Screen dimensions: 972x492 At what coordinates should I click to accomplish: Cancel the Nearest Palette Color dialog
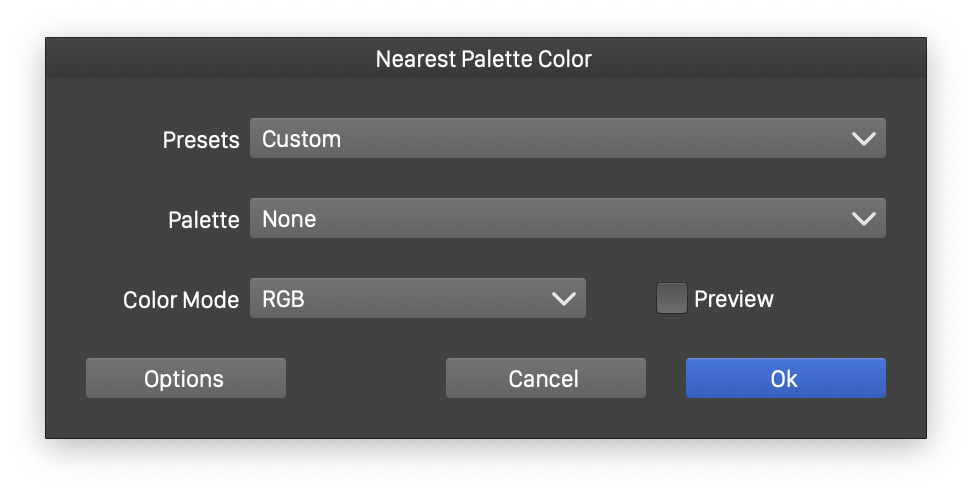click(x=545, y=379)
